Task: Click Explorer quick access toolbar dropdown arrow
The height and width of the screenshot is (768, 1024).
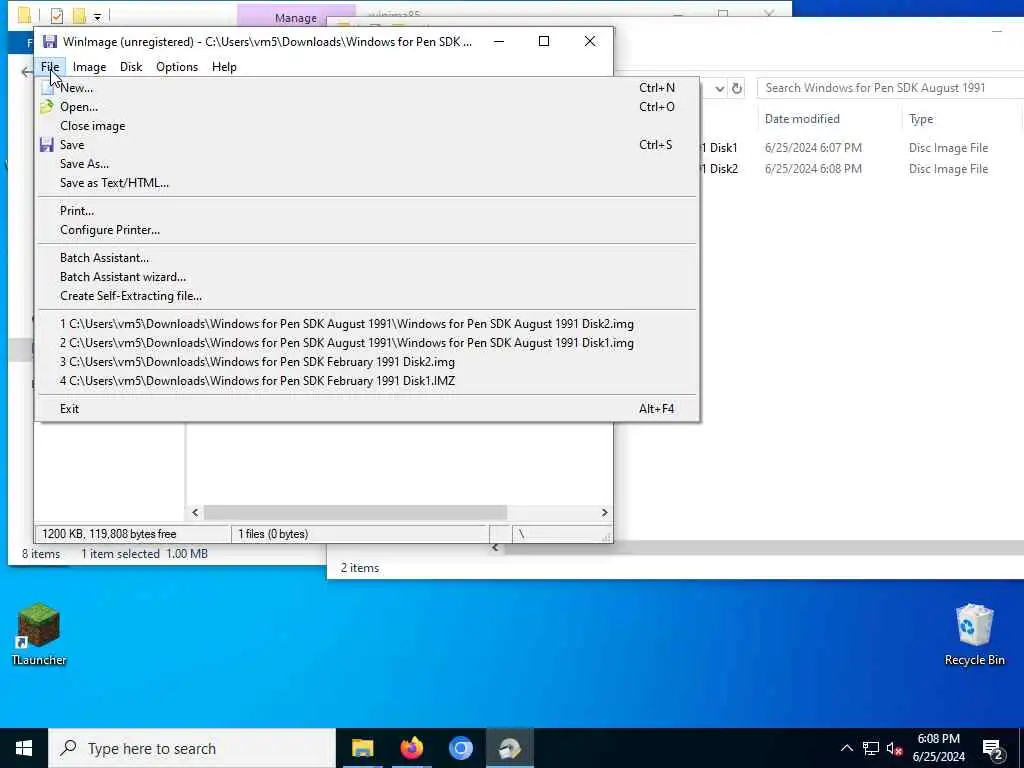Action: pyautogui.click(x=97, y=16)
